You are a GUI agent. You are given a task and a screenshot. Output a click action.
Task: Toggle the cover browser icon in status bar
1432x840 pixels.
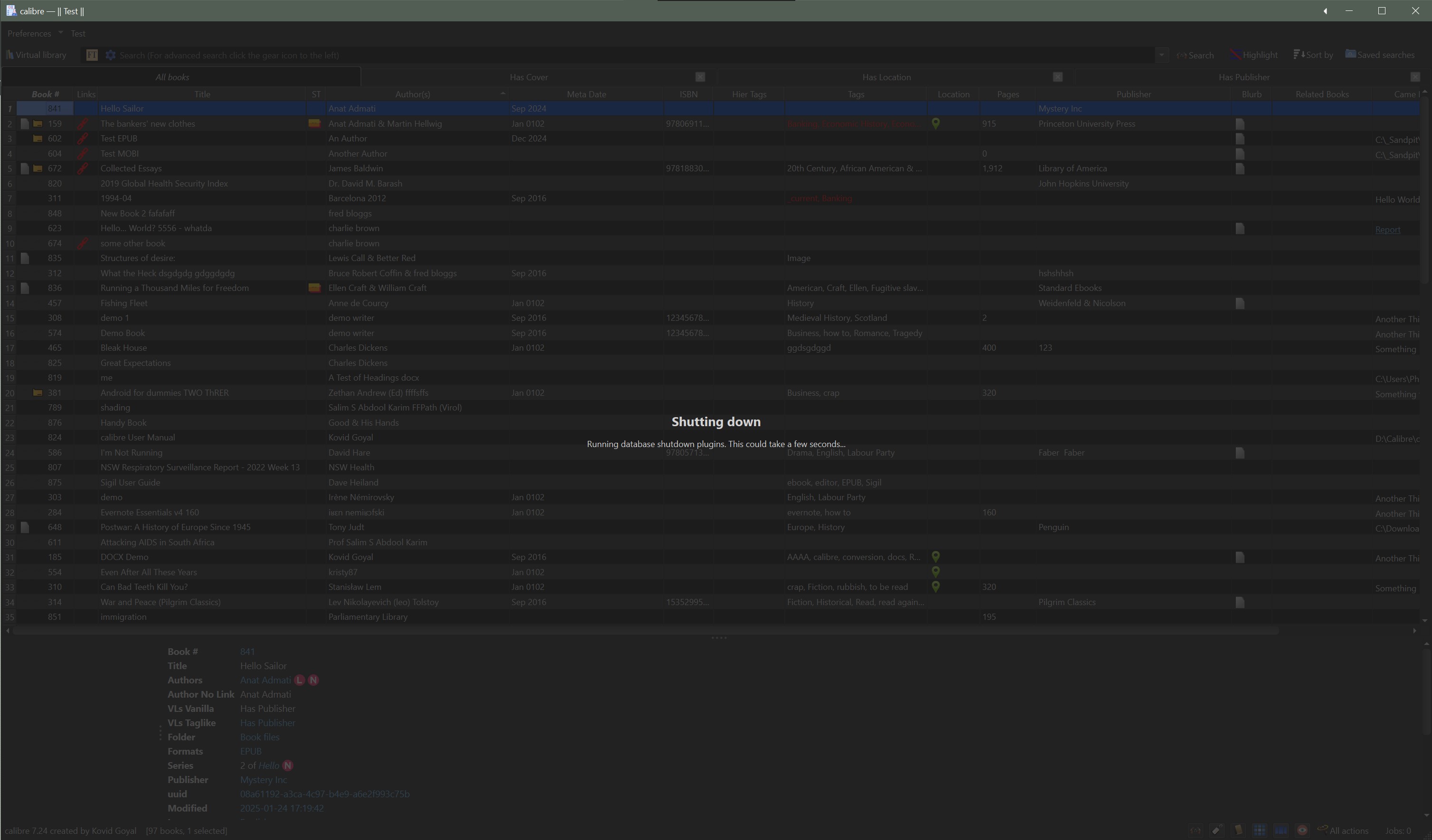1281,831
